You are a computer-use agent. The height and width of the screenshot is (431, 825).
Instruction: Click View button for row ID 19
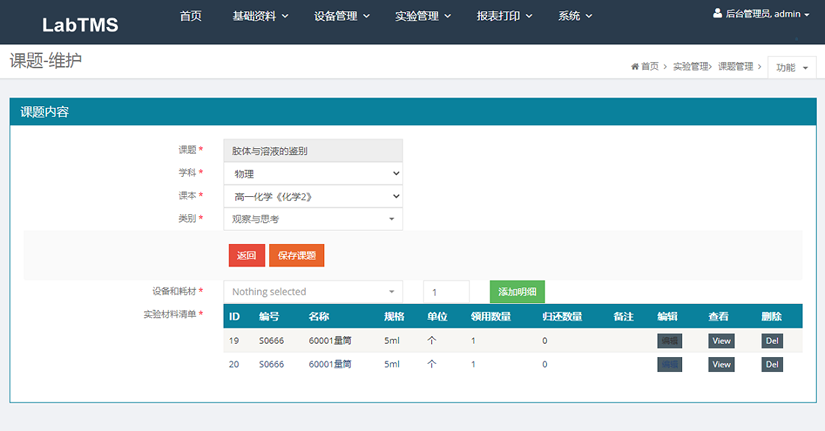(721, 340)
